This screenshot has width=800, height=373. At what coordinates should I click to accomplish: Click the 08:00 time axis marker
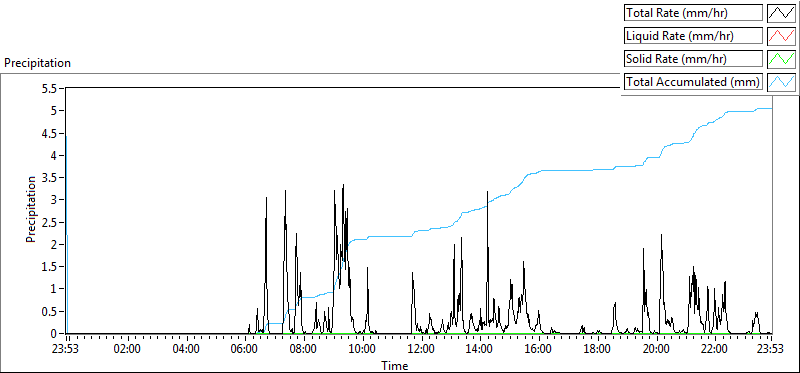point(304,350)
